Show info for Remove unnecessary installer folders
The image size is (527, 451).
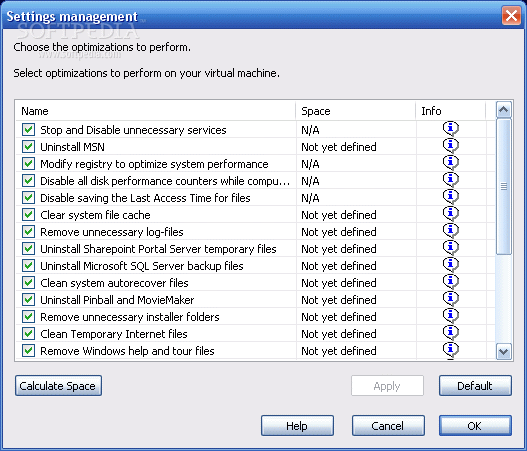click(x=450, y=316)
